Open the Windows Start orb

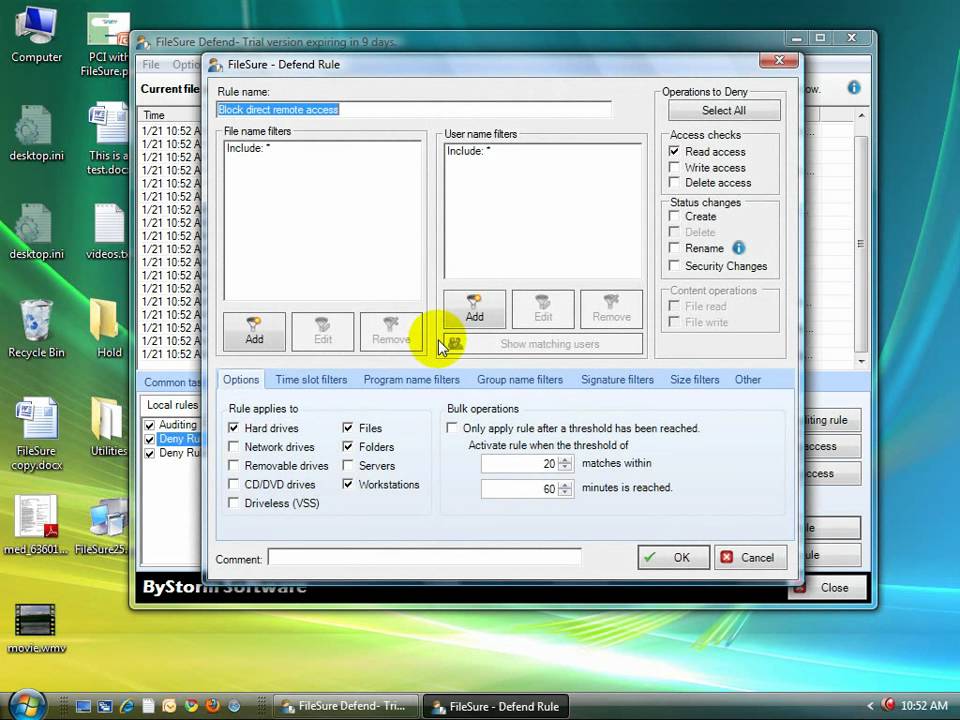(28, 705)
